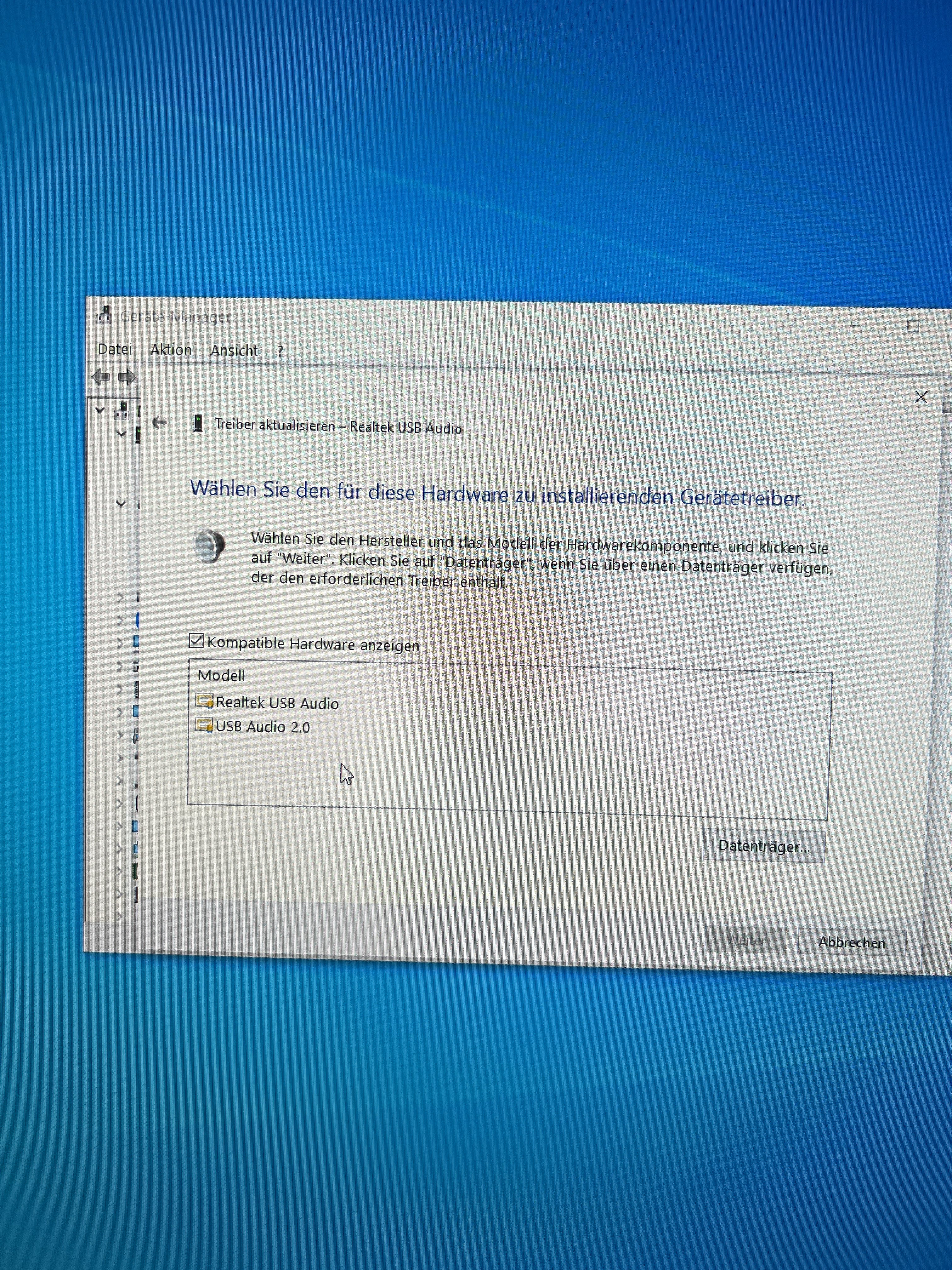Open the Ansicht menu
952x1270 pixels.
click(234, 350)
